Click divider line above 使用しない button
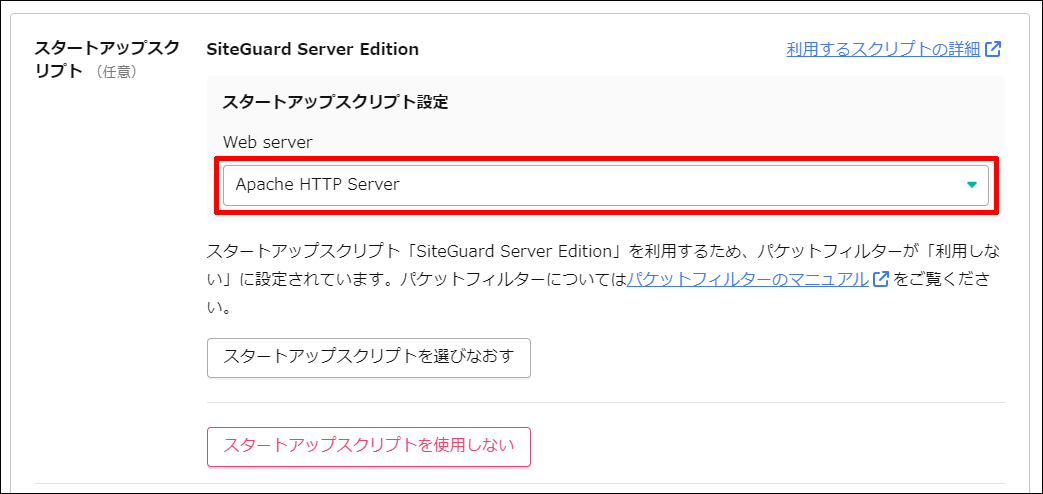Viewport: 1043px width, 494px height. coord(605,402)
